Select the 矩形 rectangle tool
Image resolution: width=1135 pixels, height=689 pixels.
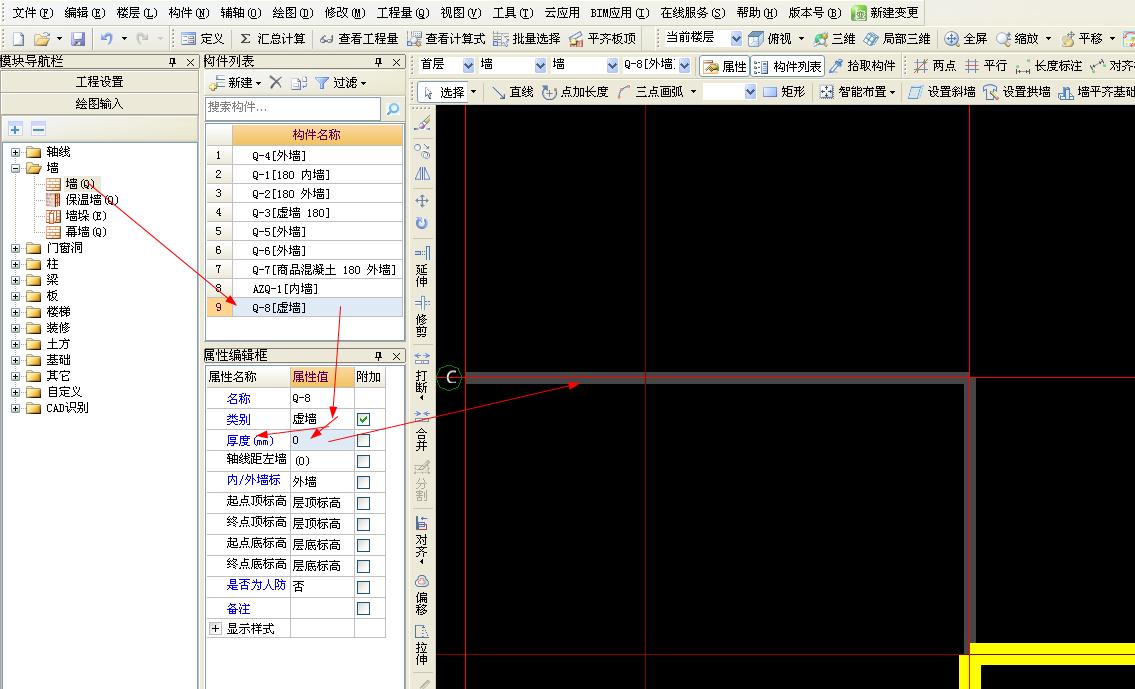click(x=784, y=92)
